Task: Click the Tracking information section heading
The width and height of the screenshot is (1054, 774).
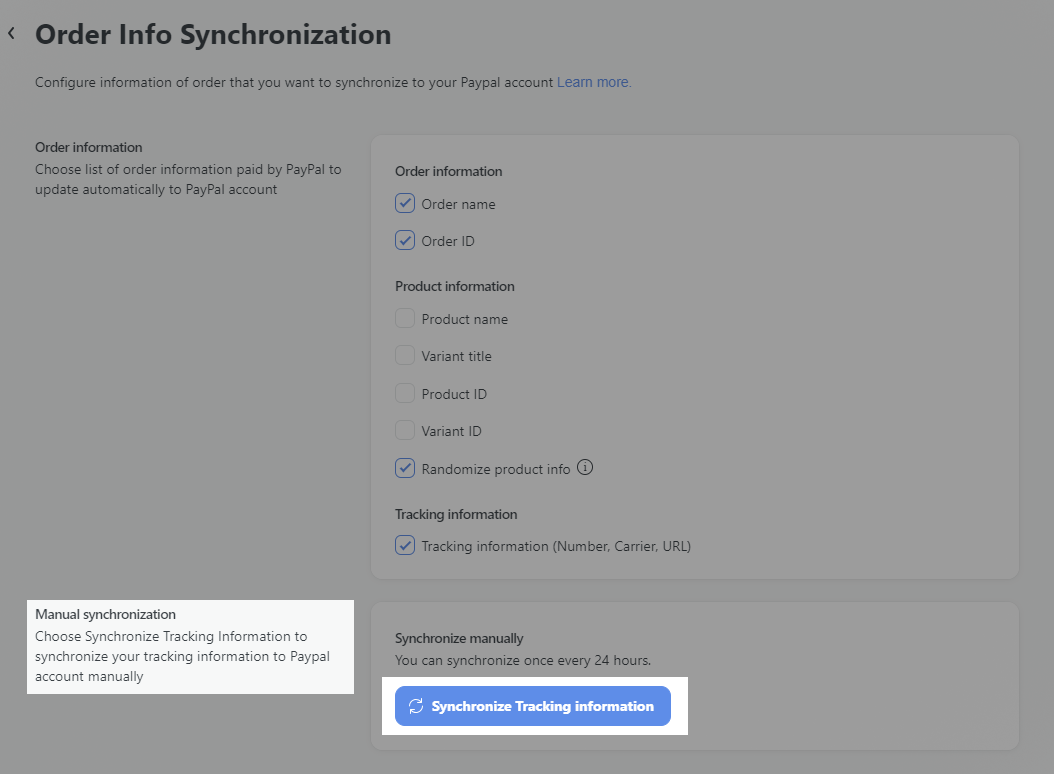Action: pyautogui.click(x=456, y=514)
